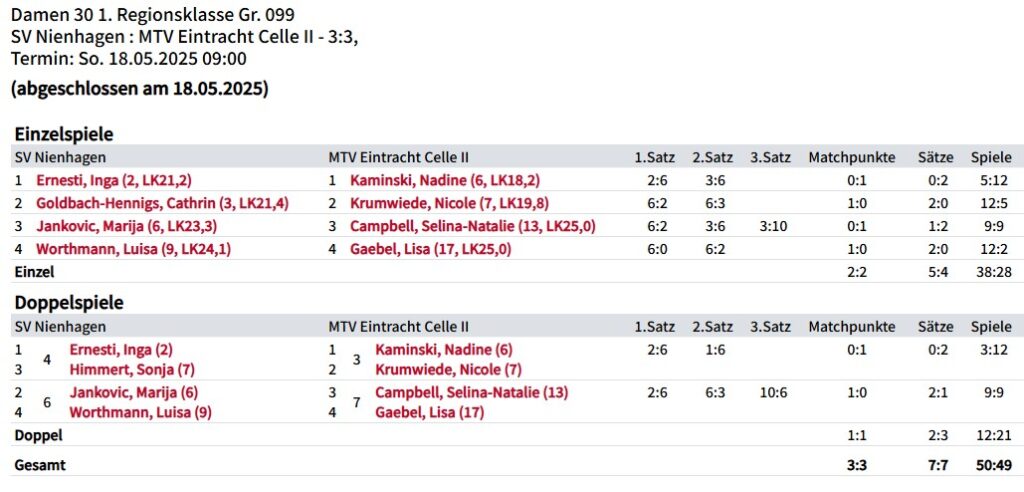
Task: Open Jankovic, Marija singles link (LK23,3)
Action: tap(126, 226)
